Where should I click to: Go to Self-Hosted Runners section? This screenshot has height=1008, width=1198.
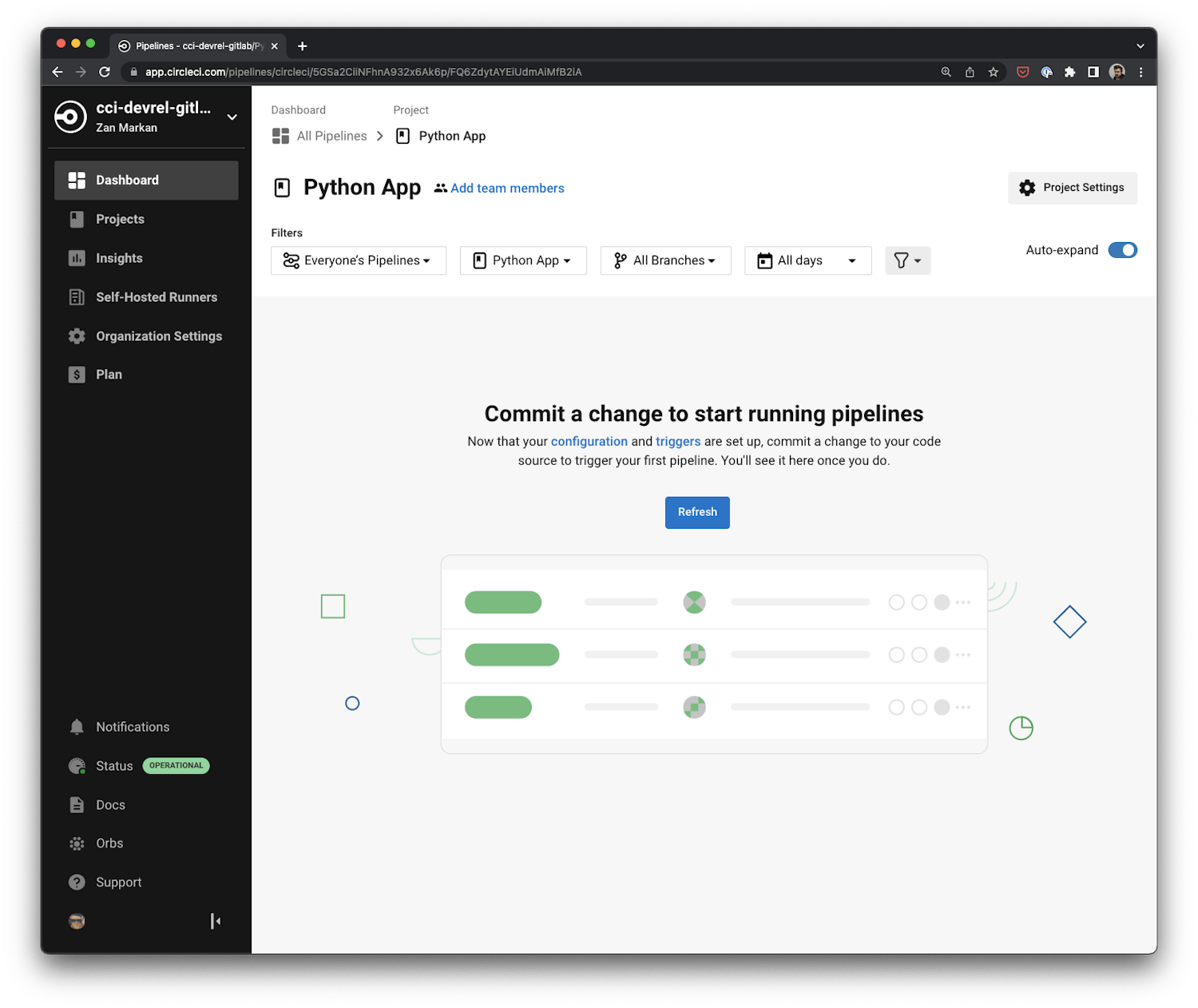tap(157, 297)
